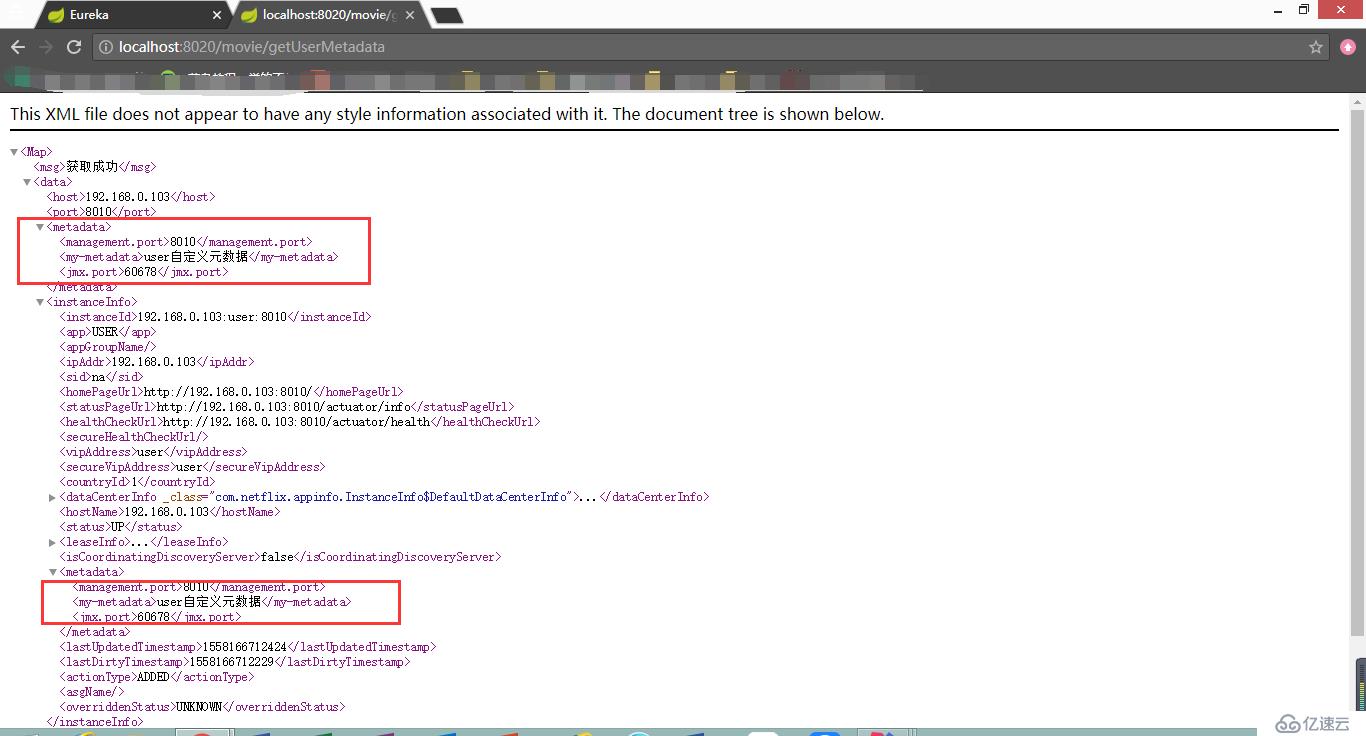Click the overriddenStatus value UNKNOWN
Screen dimensions: 1366x736
point(198,707)
